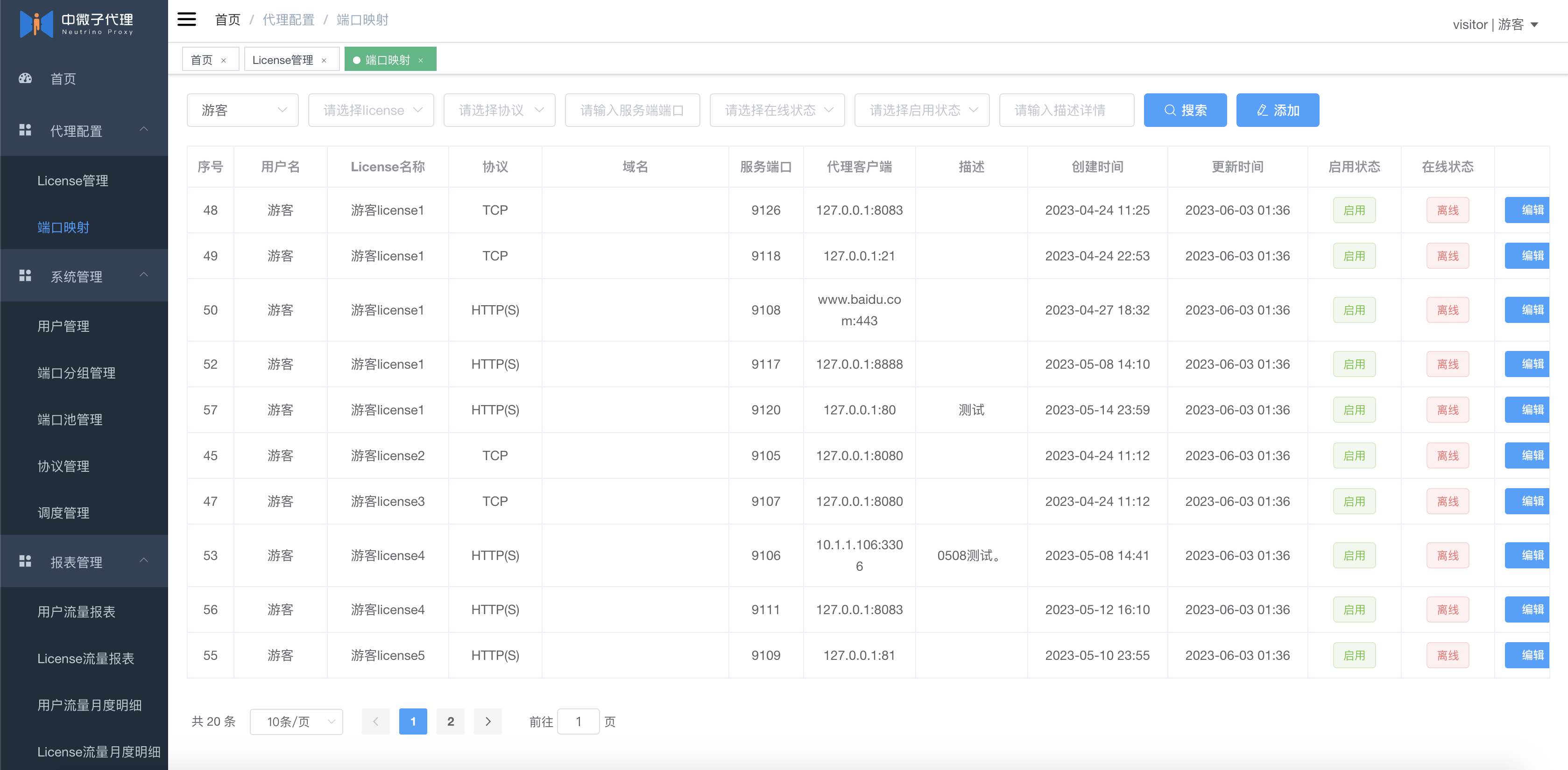Click the grid icon beside 报表管理
Screen dimensions: 1568x770
[25, 561]
